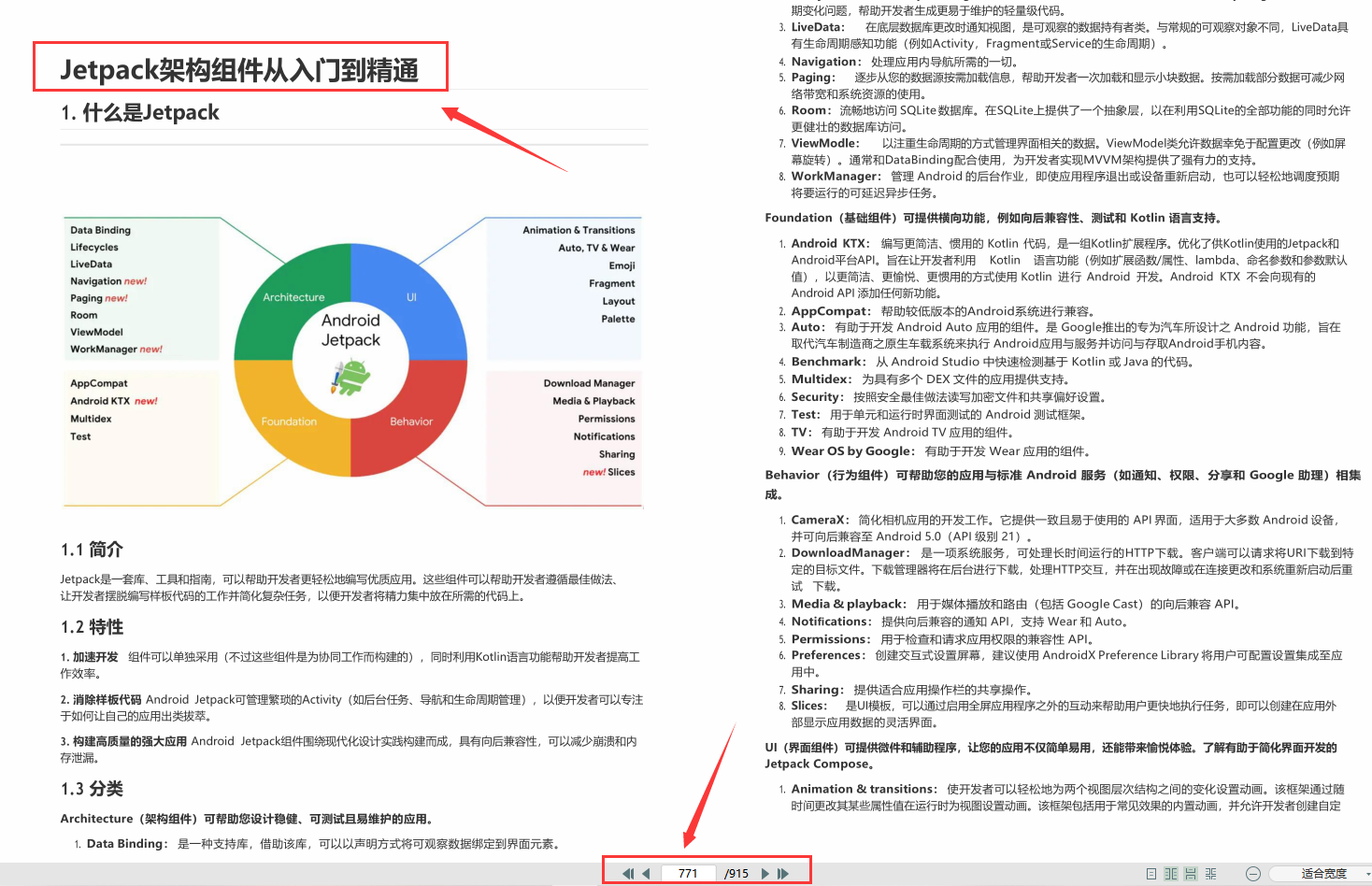Click Emoji in the diagram's UI list
Screen dimensions: 1372x886
[x=622, y=265]
